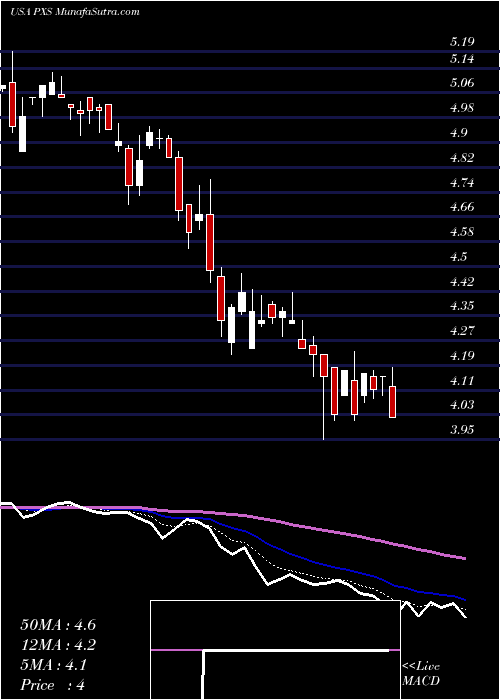
Task: Click the USA PXS MunafaSutra.com title text
Action: [75, 12]
